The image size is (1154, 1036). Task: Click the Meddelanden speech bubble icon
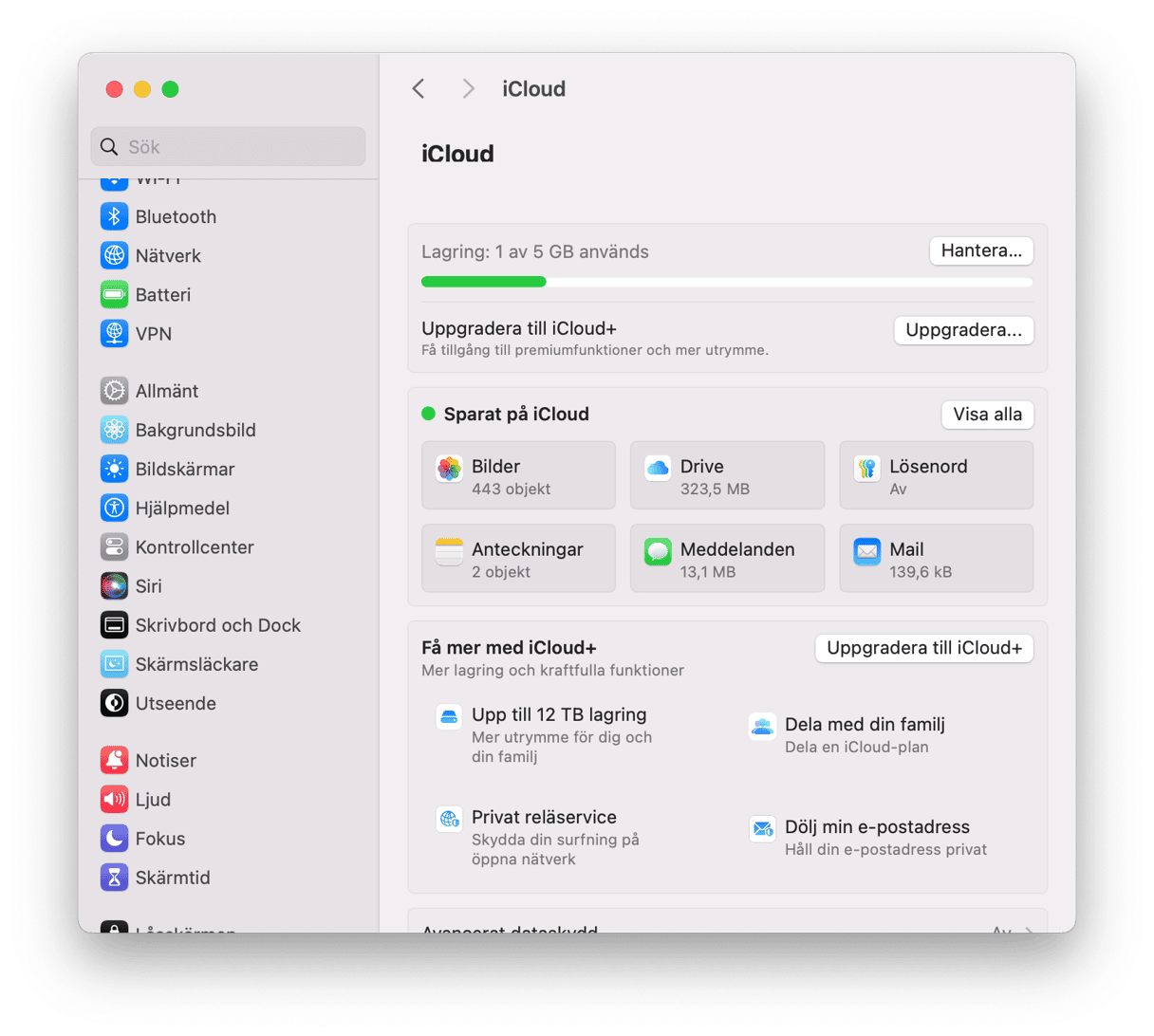(658, 551)
